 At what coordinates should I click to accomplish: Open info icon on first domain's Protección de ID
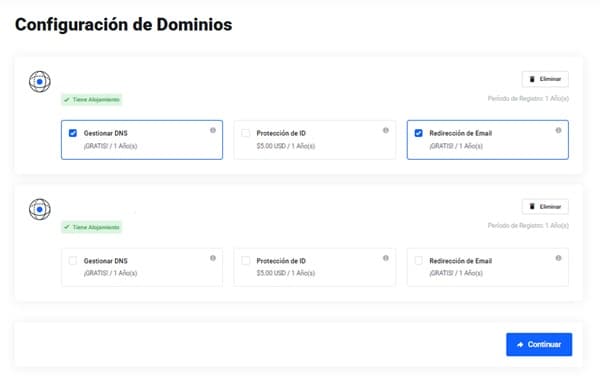386,131
